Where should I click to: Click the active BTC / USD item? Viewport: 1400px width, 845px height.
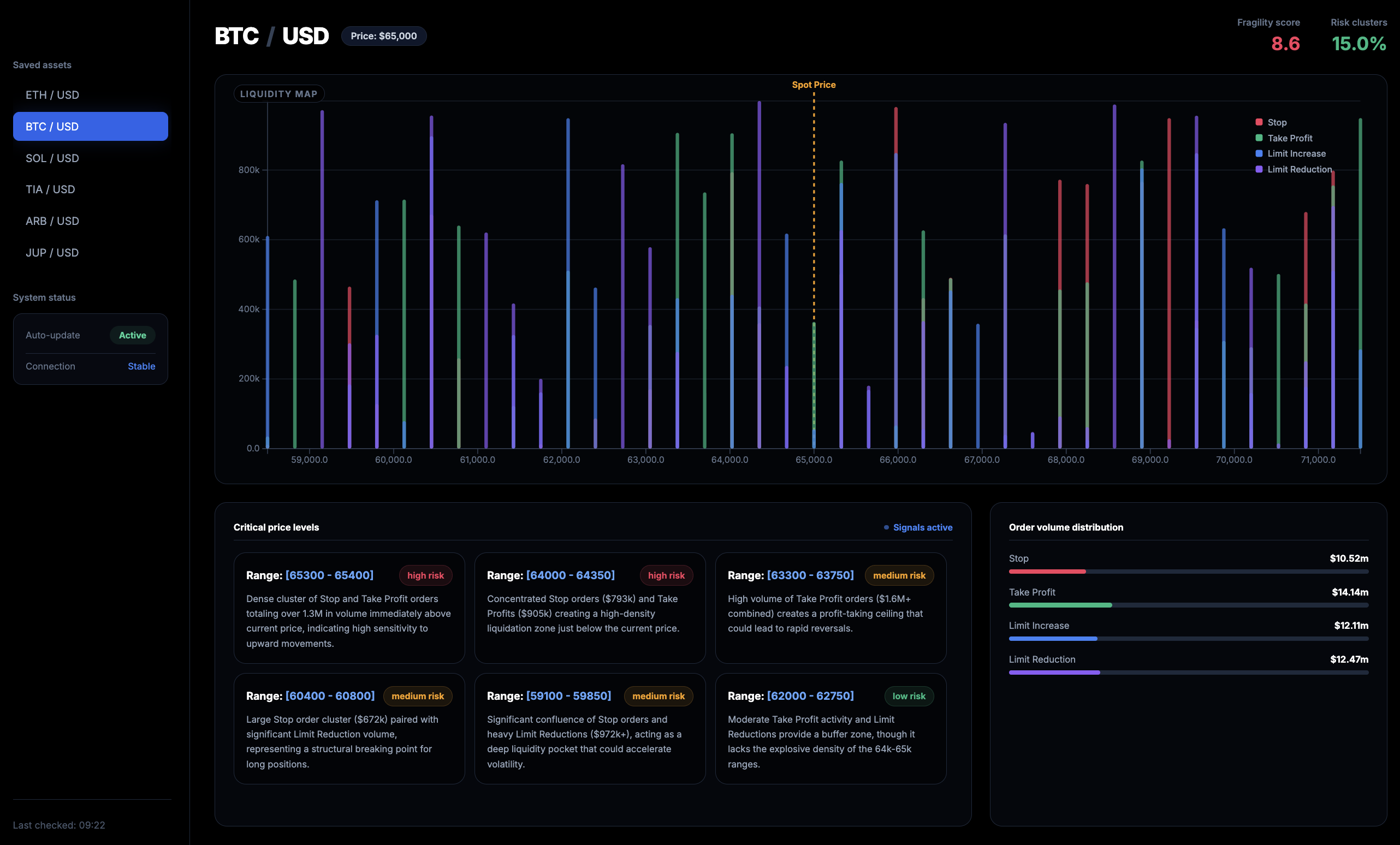coord(90,126)
